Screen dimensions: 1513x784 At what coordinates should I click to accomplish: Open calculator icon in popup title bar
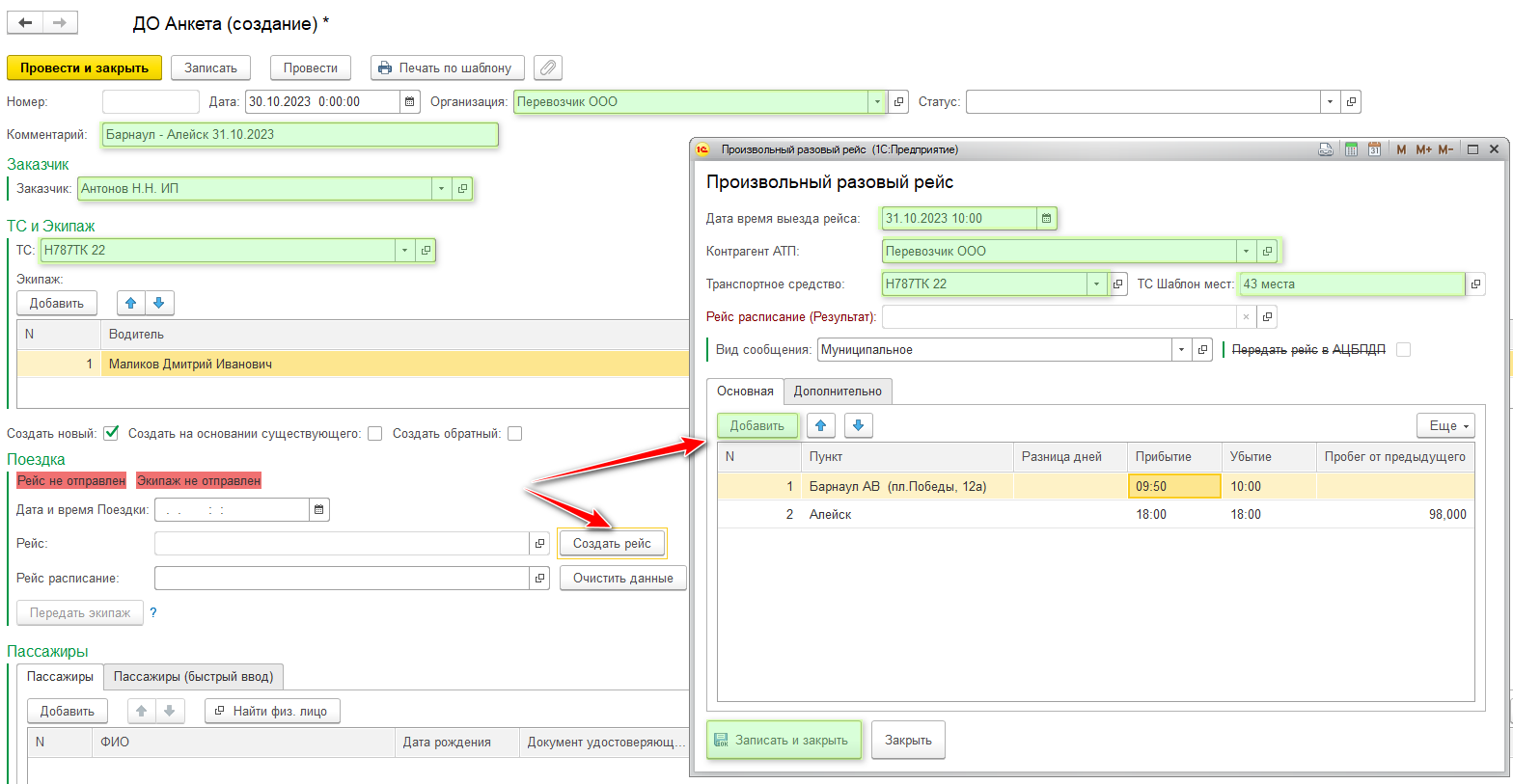[1351, 149]
